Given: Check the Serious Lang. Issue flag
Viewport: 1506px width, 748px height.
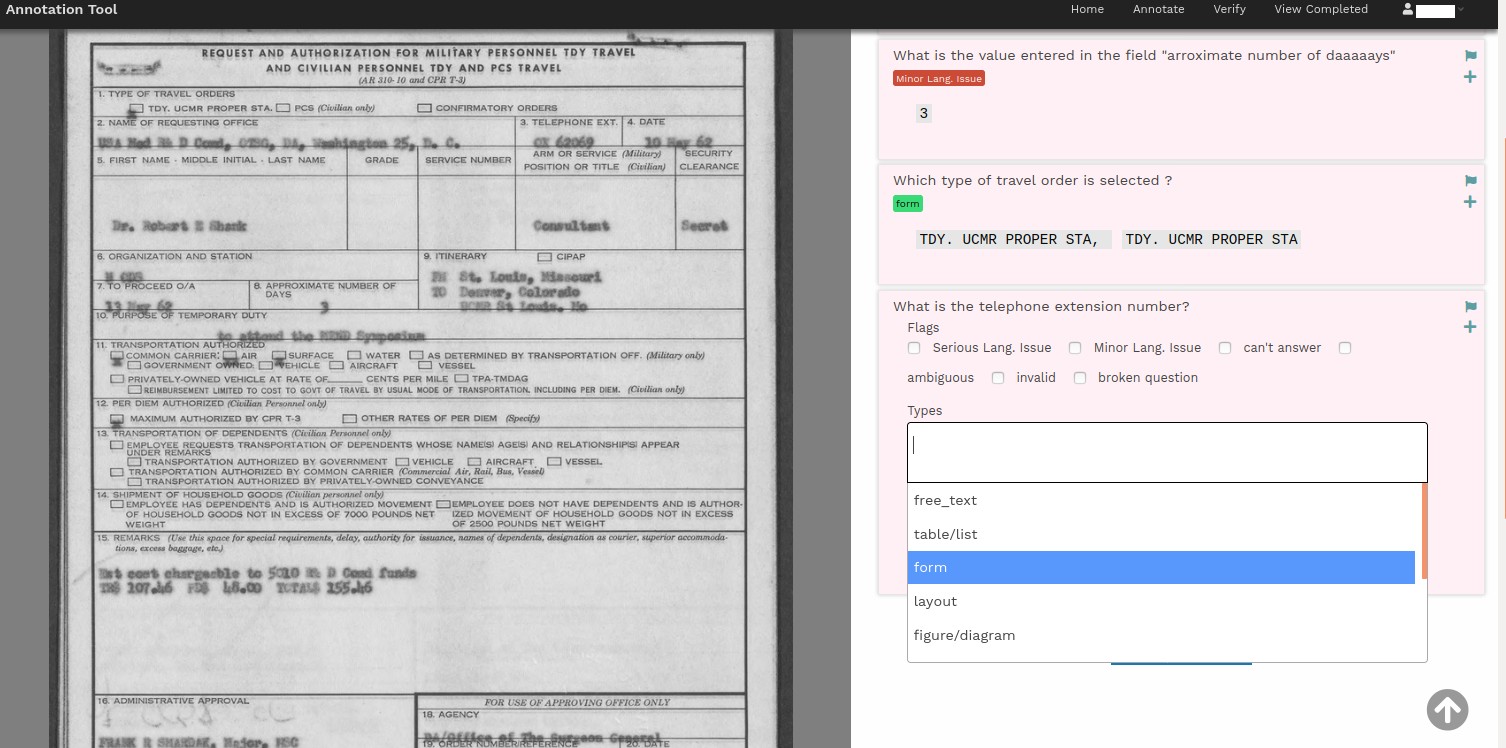Looking at the screenshot, I should pyautogui.click(x=914, y=348).
